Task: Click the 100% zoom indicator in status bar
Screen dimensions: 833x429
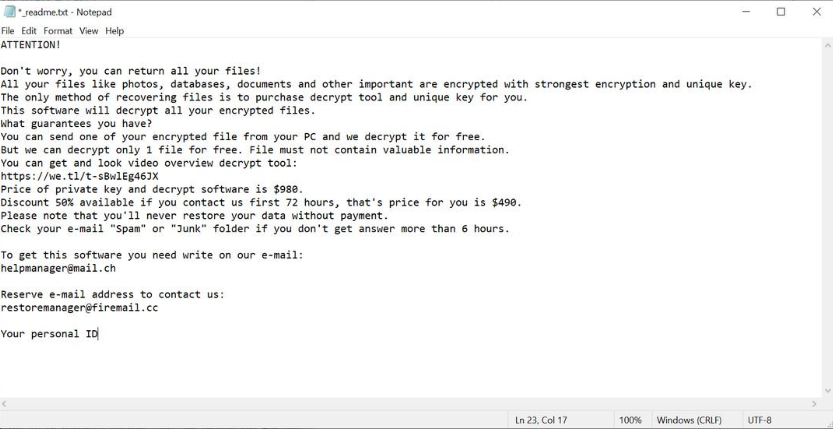Action: click(x=630, y=420)
